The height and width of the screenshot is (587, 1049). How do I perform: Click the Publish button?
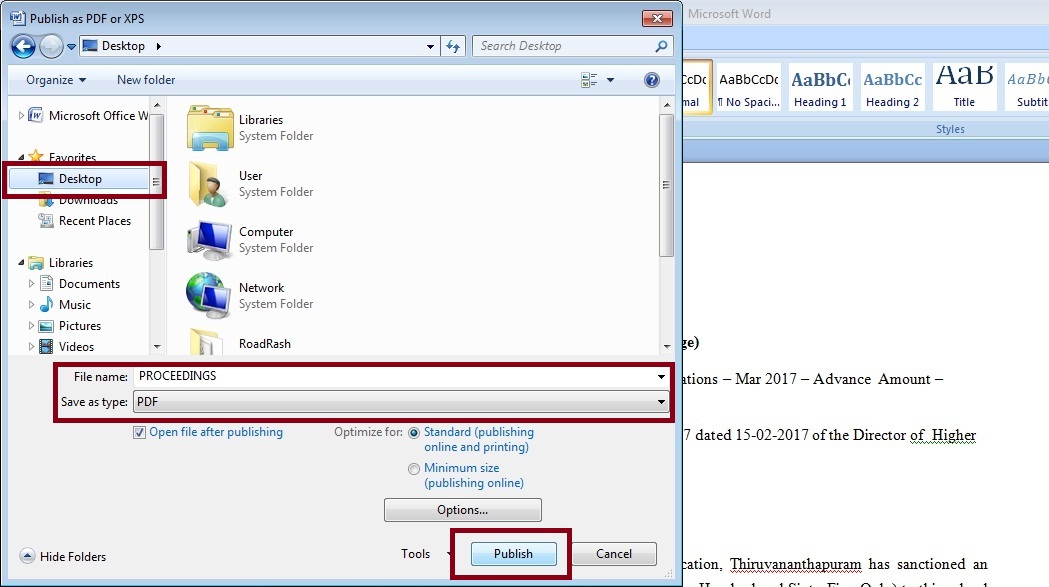(513, 554)
